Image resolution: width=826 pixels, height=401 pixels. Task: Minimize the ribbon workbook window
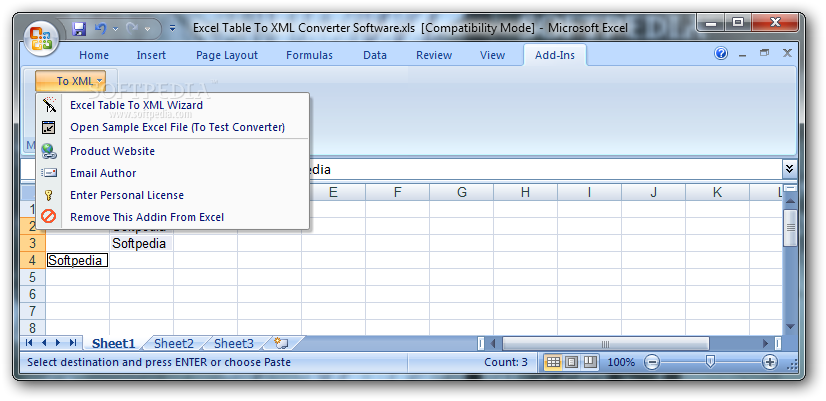[x=743, y=54]
